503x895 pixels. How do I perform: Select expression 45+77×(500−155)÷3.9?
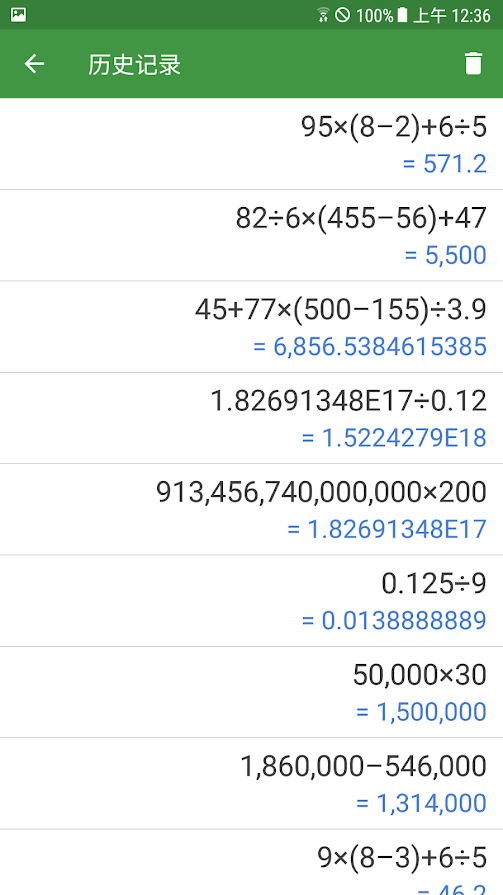click(341, 309)
